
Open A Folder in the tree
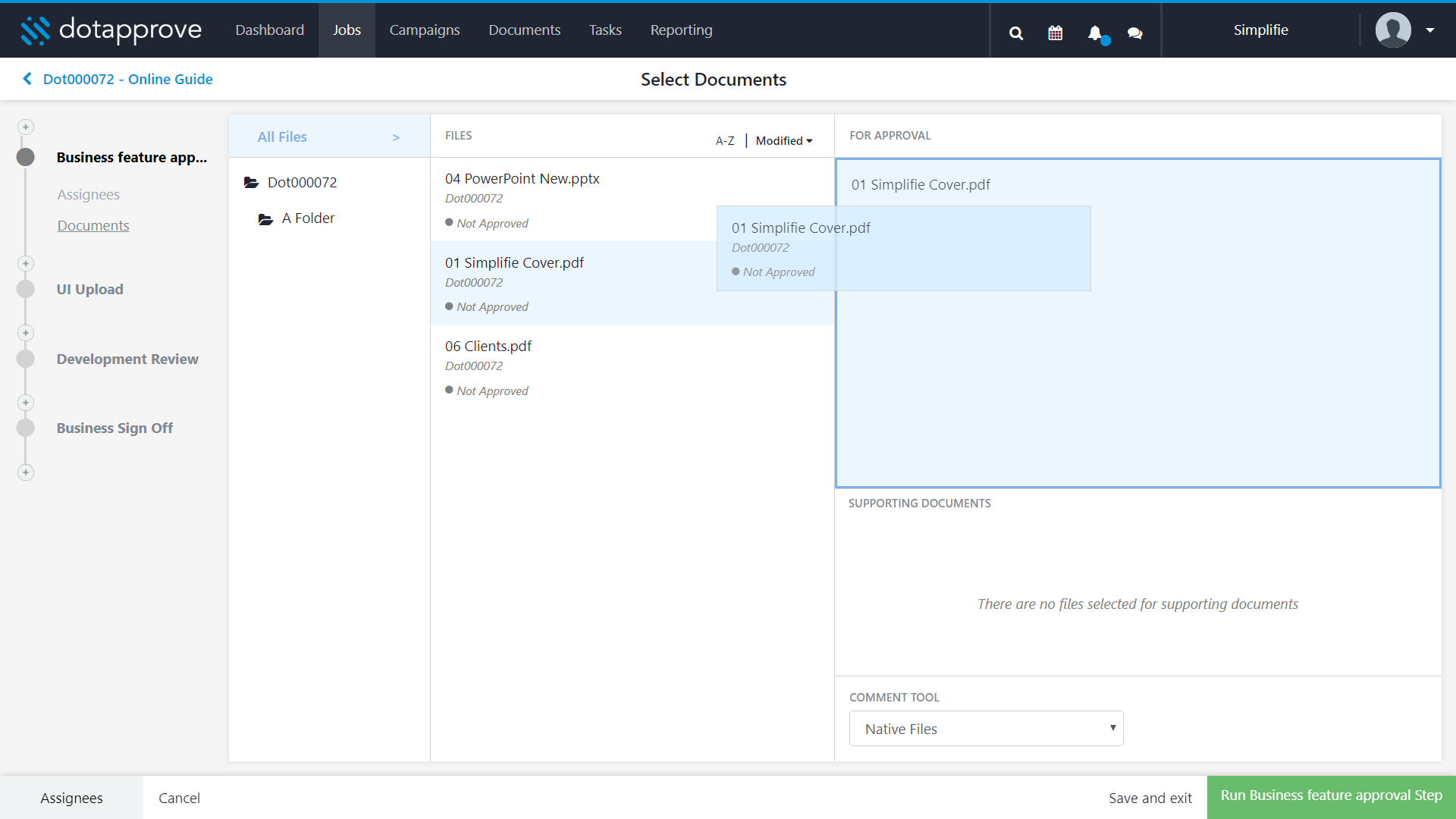[308, 218]
